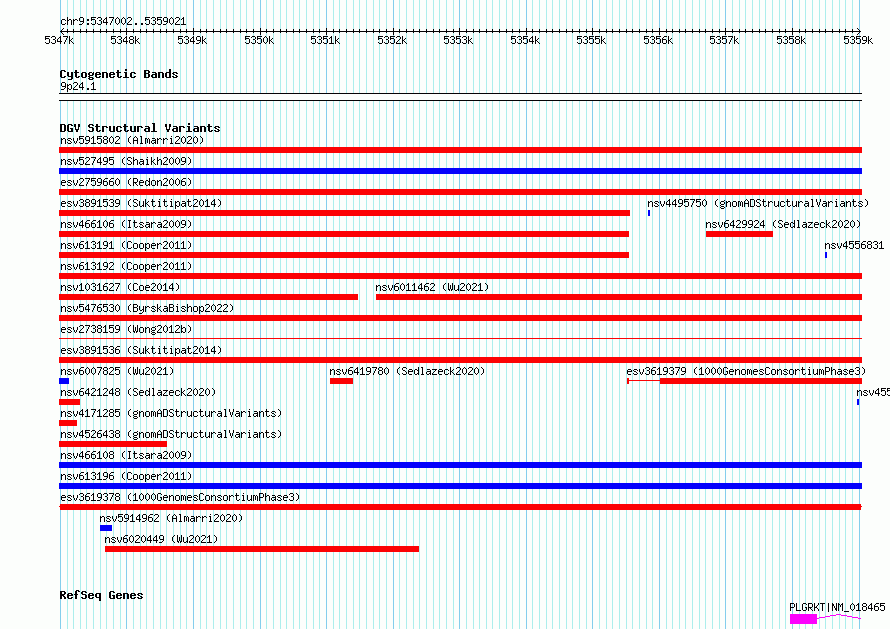Click the esv3619379 (1000GenomesConsortiumPhase3) label
This screenshot has width=890, height=629.
tap(746, 371)
